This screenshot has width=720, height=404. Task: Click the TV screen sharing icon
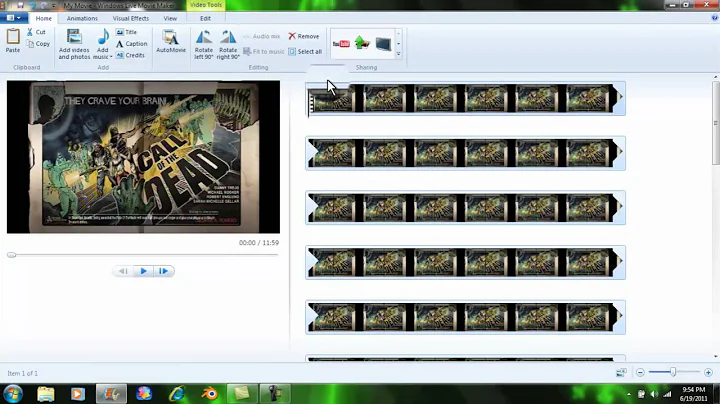click(383, 44)
